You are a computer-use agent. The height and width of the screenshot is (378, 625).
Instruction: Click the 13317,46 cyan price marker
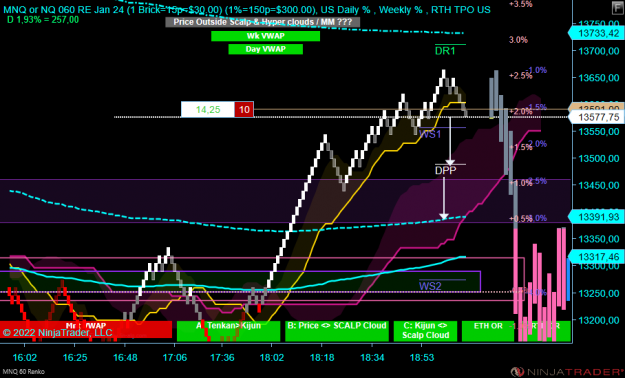pyautogui.click(x=598, y=256)
